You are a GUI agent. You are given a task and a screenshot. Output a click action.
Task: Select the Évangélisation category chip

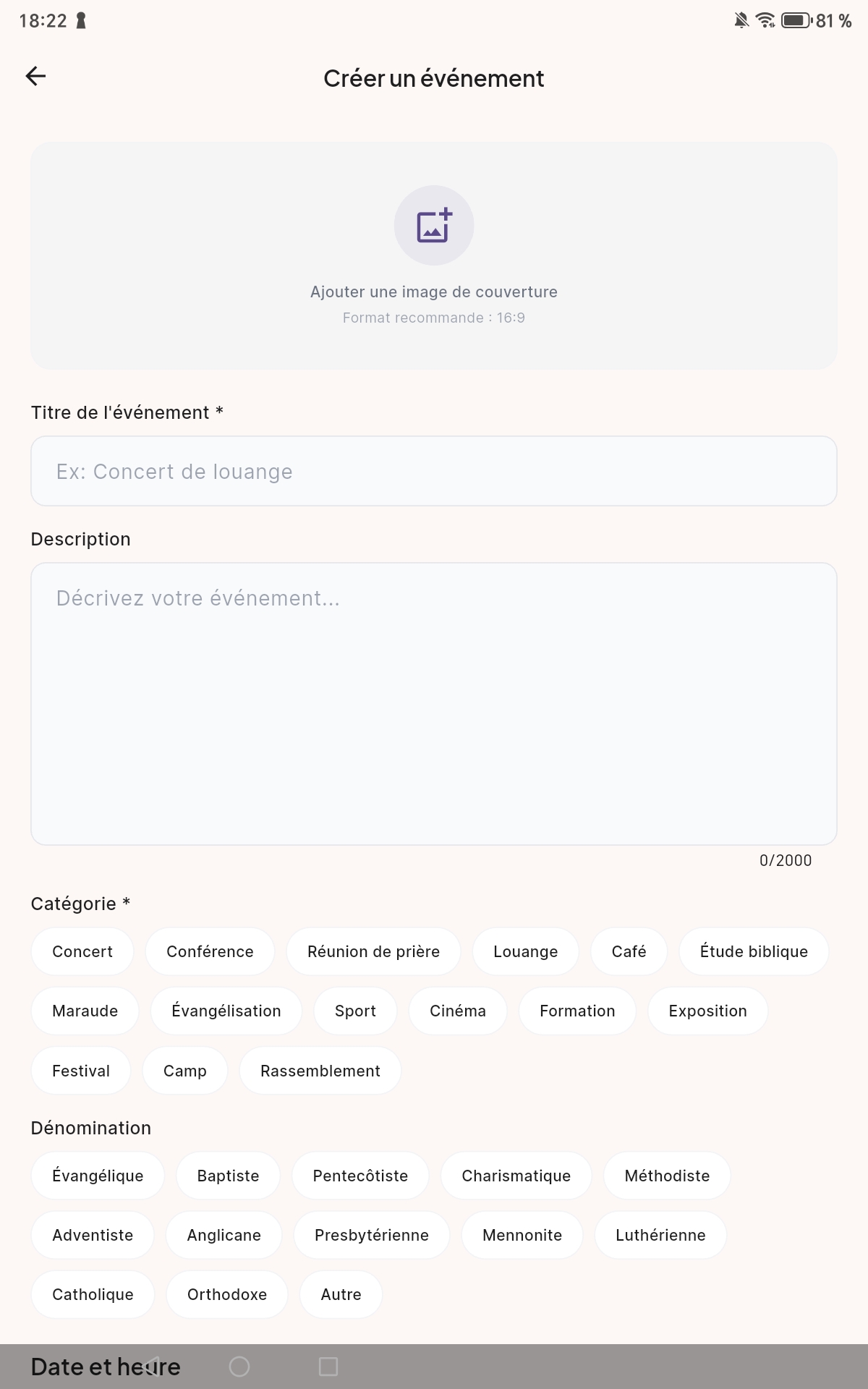point(226,1011)
